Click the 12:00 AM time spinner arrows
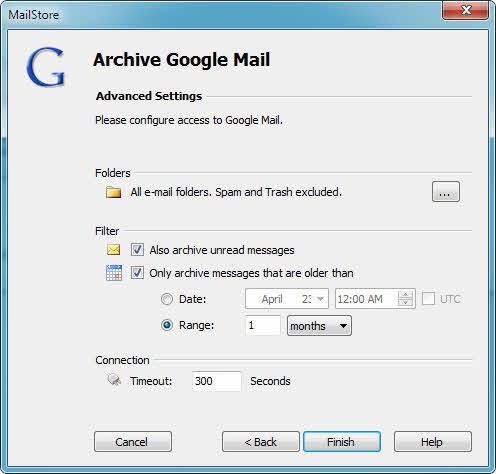The image size is (496, 474). [405, 298]
